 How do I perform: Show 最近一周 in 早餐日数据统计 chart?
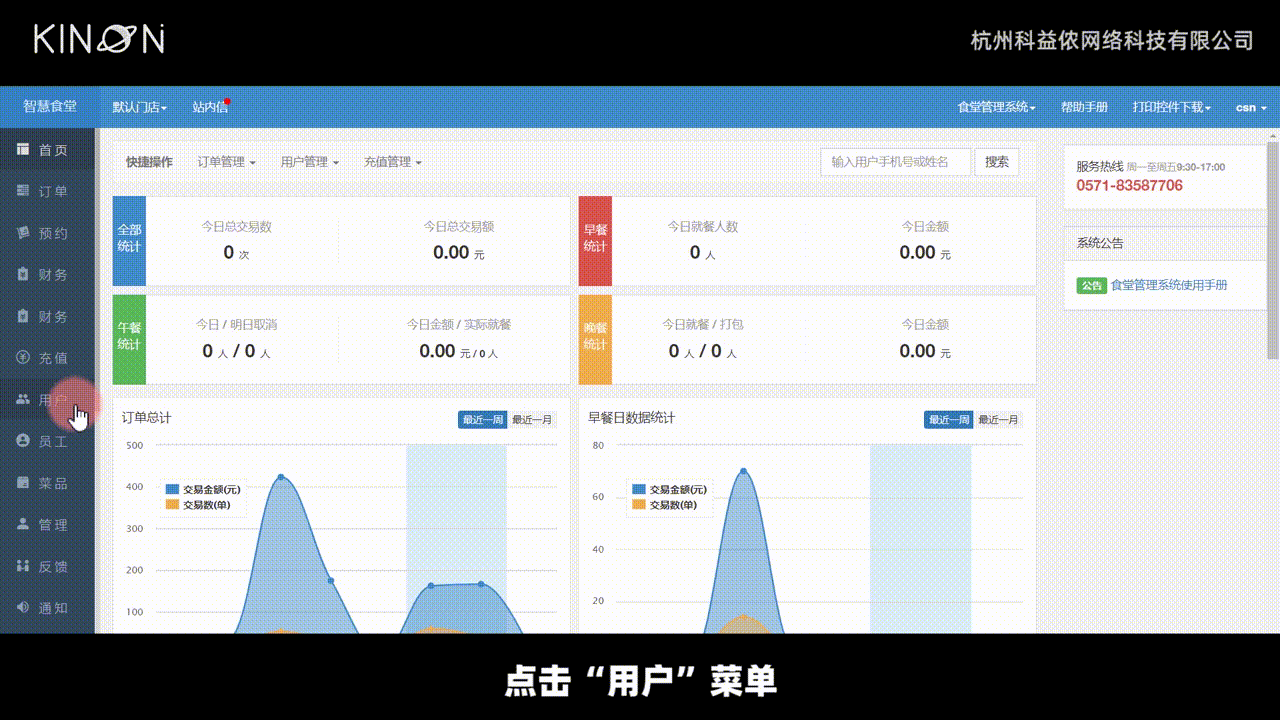(948, 420)
